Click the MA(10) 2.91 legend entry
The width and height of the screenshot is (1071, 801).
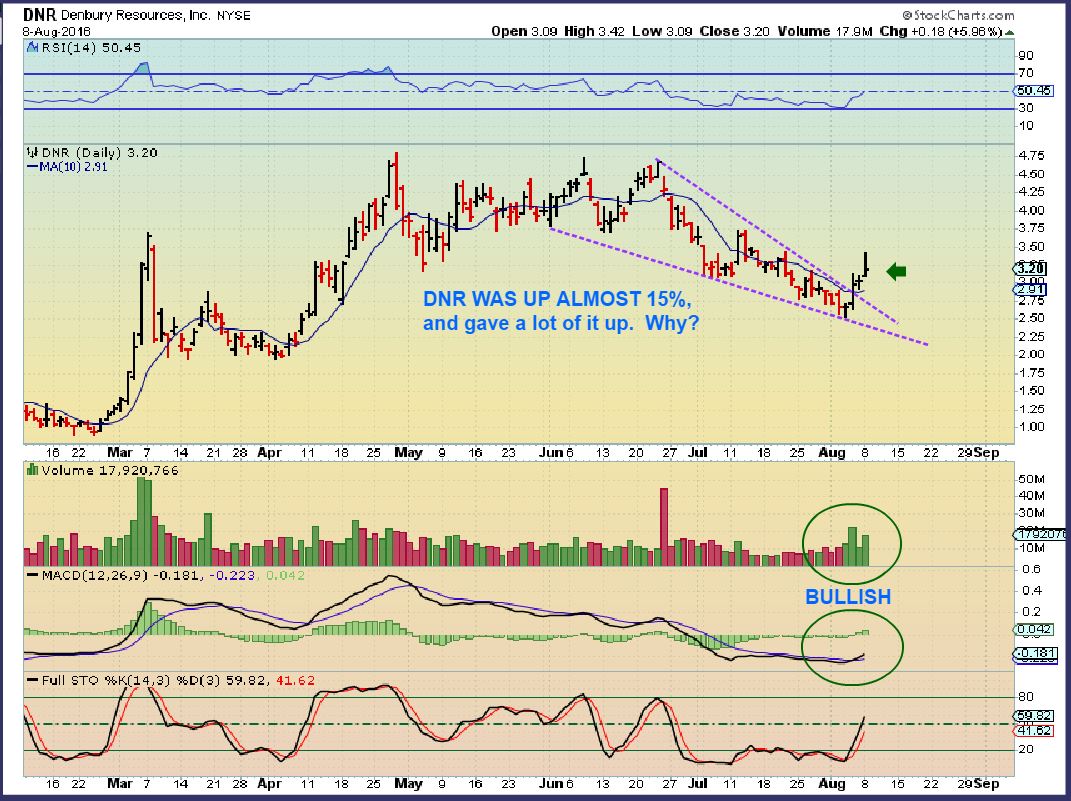point(67,167)
